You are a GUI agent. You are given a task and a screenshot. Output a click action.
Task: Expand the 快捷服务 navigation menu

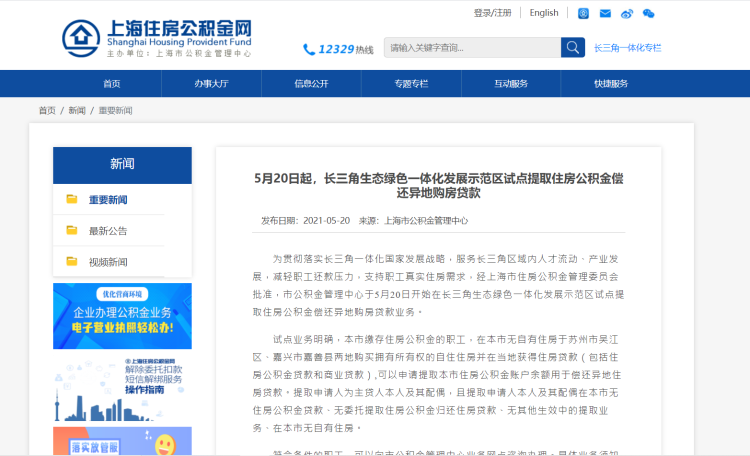pos(611,84)
